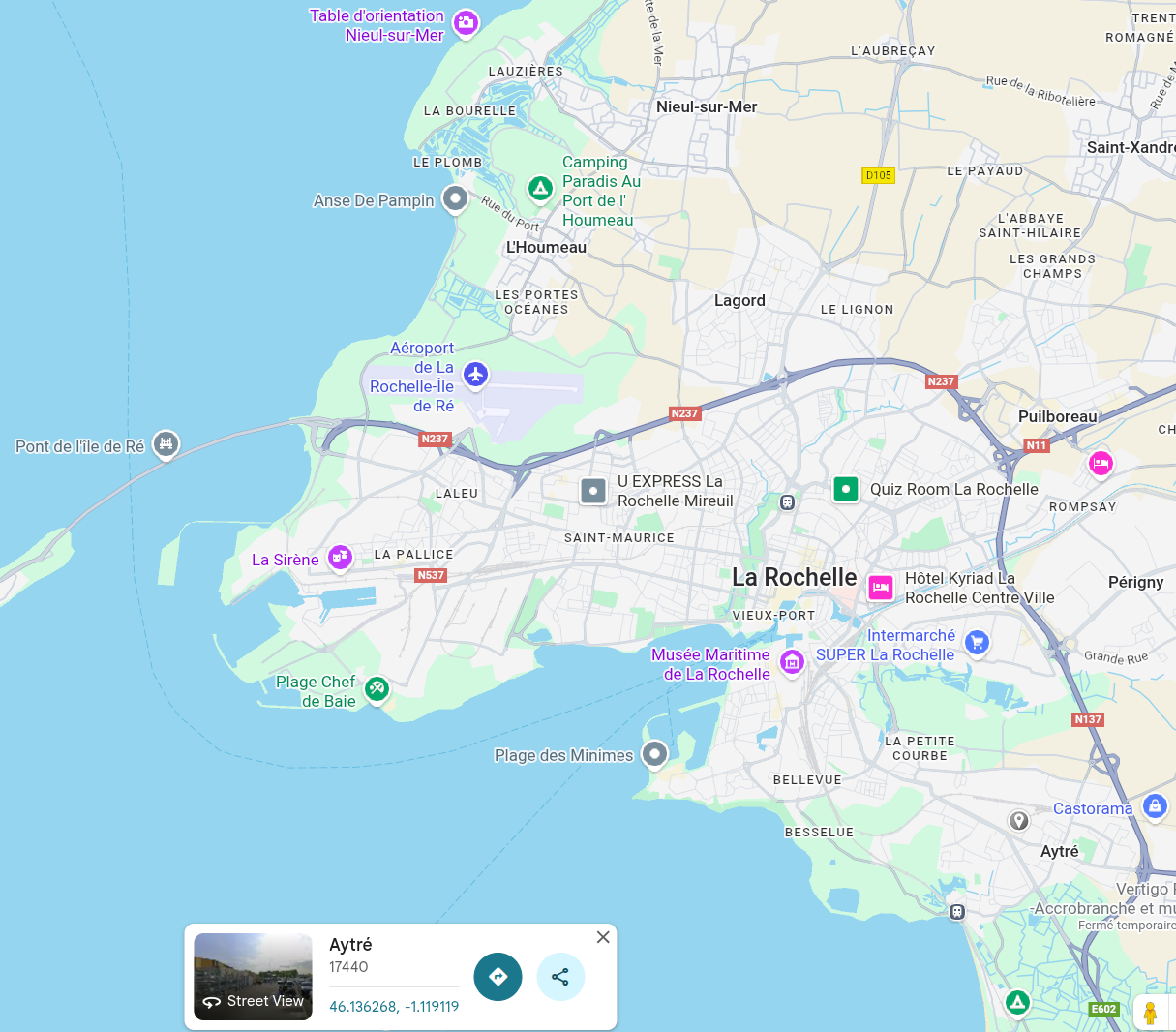Click the U EXPRESS La Rochelle Mireuil marker
This screenshot has height=1032, width=1176.
point(593,491)
